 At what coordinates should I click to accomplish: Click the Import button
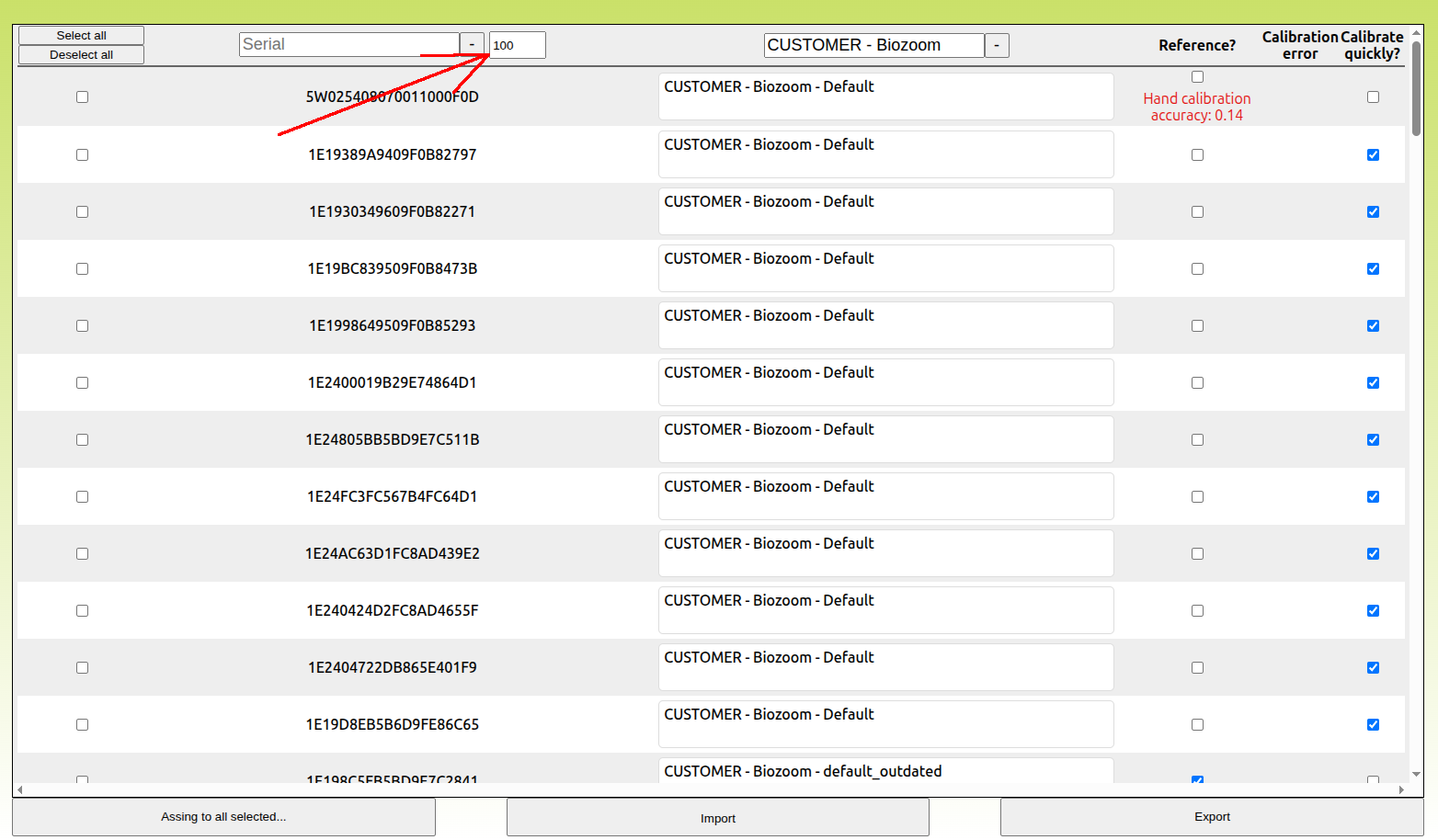(717, 817)
